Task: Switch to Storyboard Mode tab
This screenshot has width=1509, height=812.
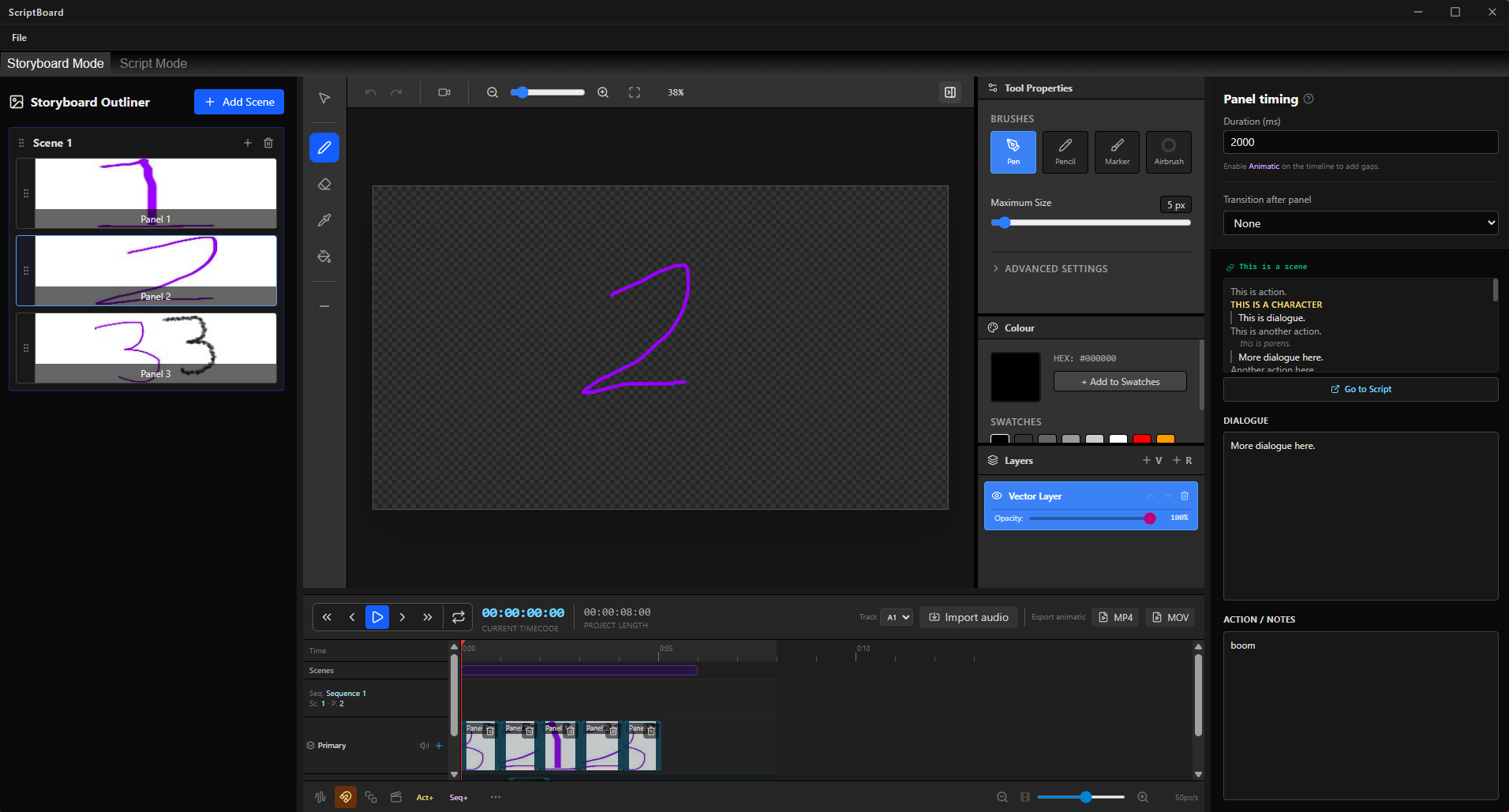Action: [55, 63]
